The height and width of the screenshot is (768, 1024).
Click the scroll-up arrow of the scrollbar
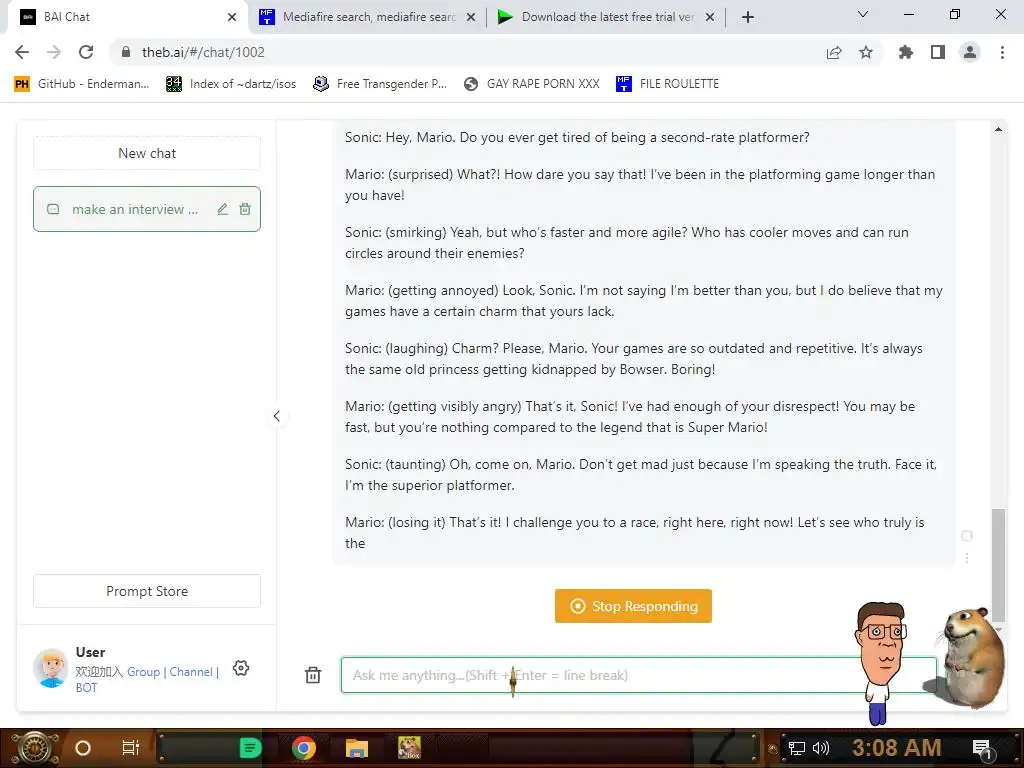pyautogui.click(x=999, y=129)
